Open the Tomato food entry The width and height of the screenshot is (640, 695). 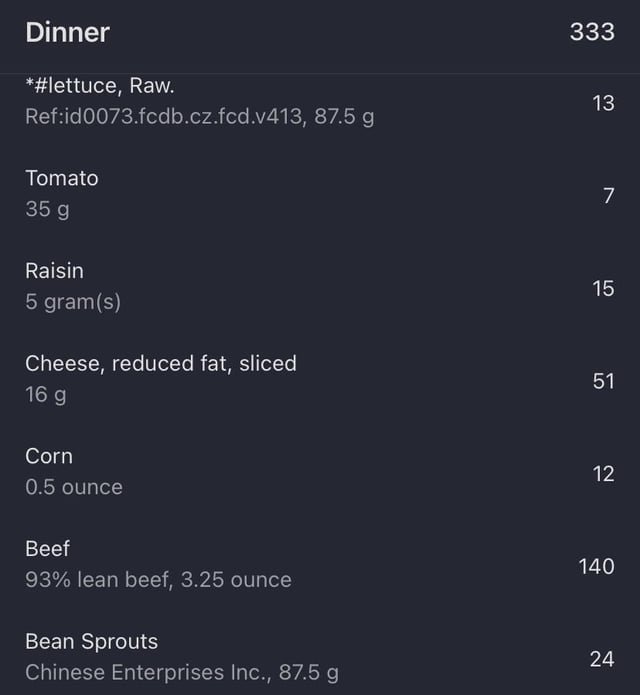[x=320, y=195]
